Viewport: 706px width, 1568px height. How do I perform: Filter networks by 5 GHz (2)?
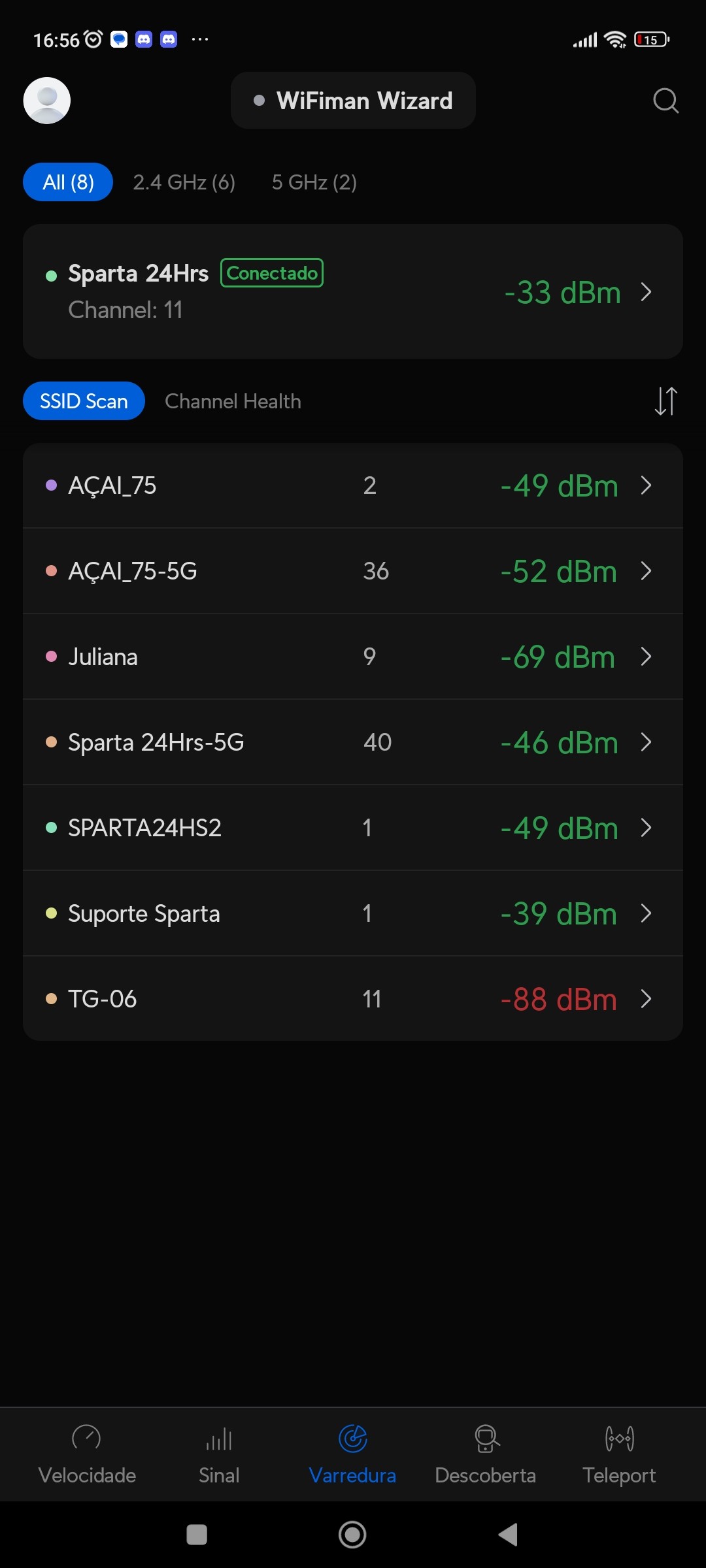point(314,182)
